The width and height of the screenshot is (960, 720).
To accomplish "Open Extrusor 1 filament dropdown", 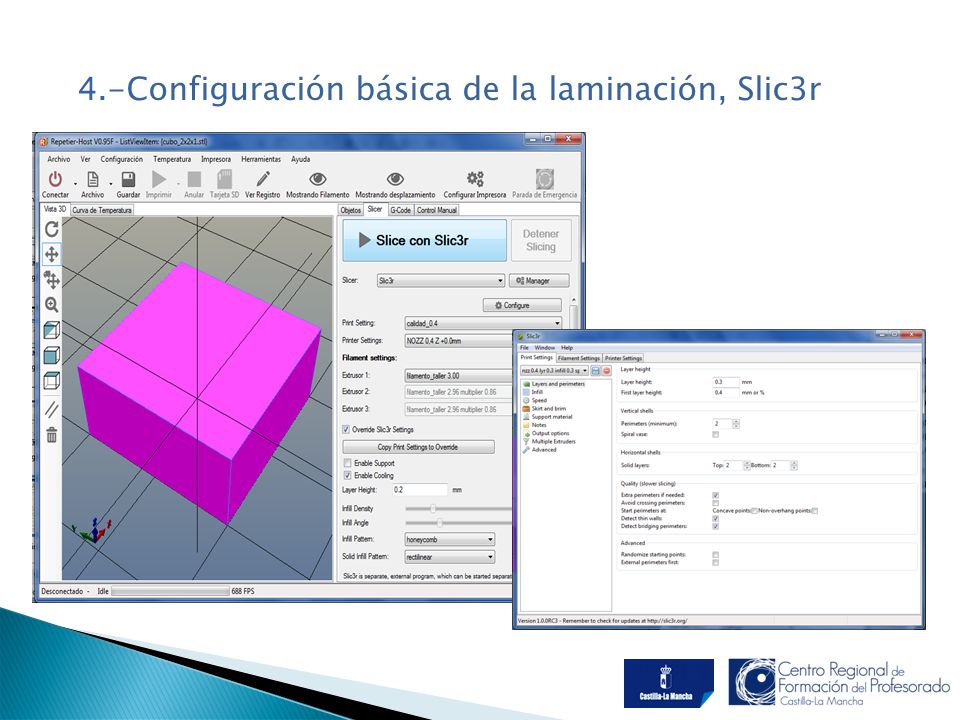I will [459, 375].
